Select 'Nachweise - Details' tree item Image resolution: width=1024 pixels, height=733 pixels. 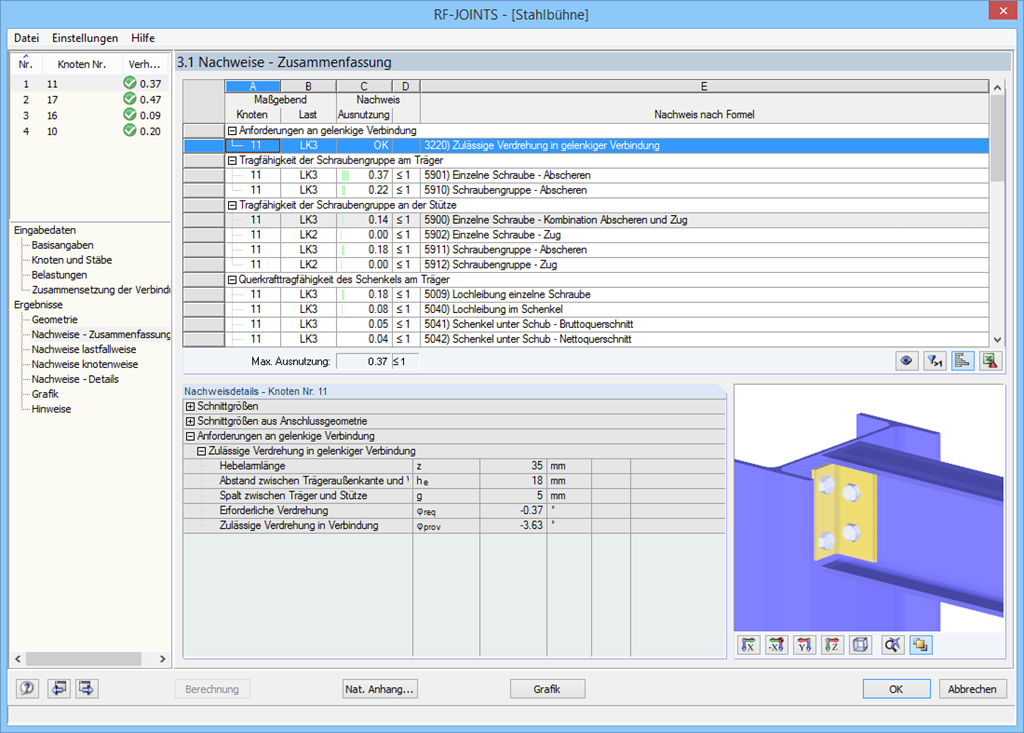[x=75, y=380]
